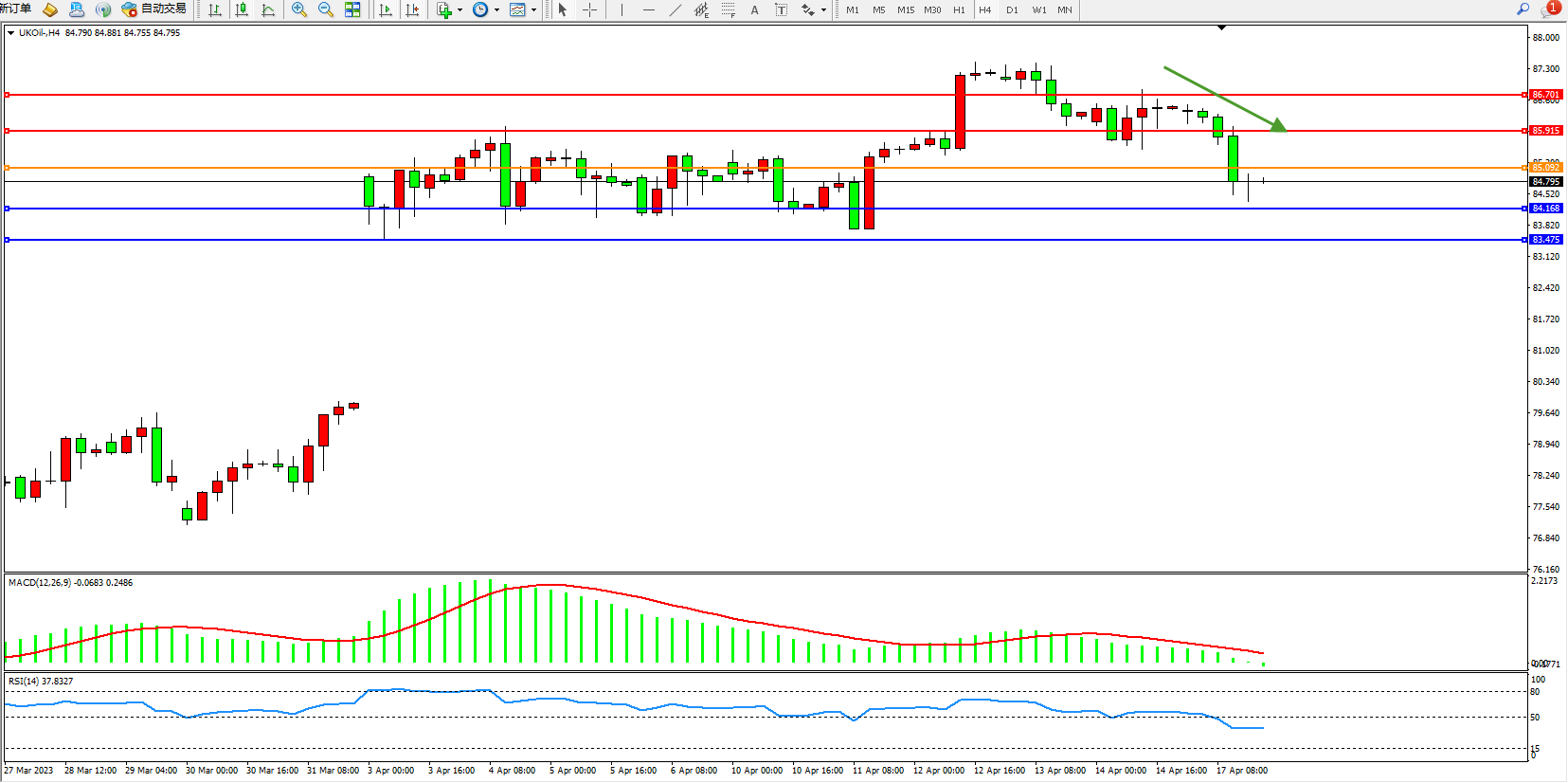
Task: Toggle the Bar Chart display mode
Action: pyautogui.click(x=215, y=9)
